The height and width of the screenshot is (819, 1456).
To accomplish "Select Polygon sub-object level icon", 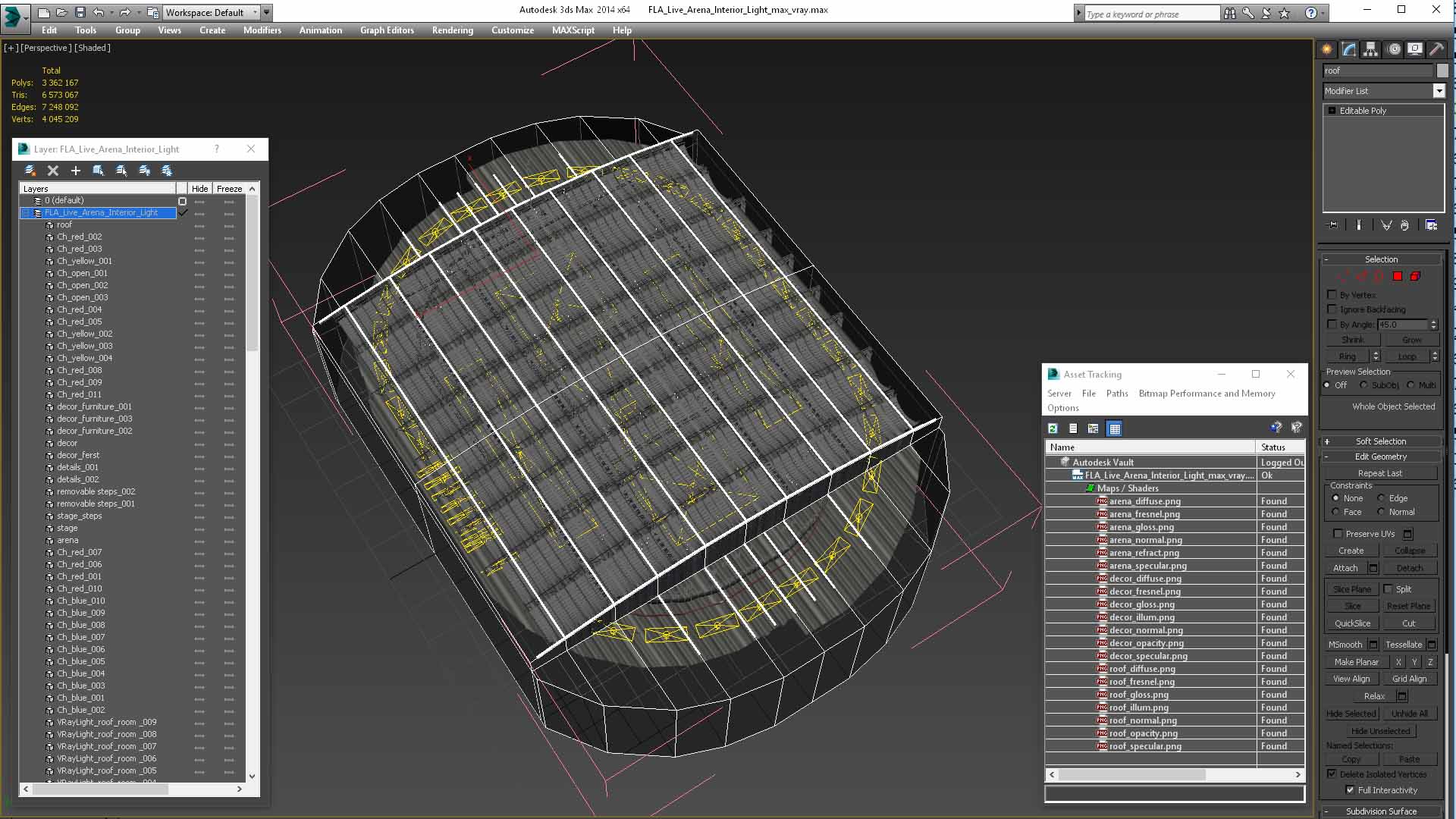I will click(x=1398, y=277).
